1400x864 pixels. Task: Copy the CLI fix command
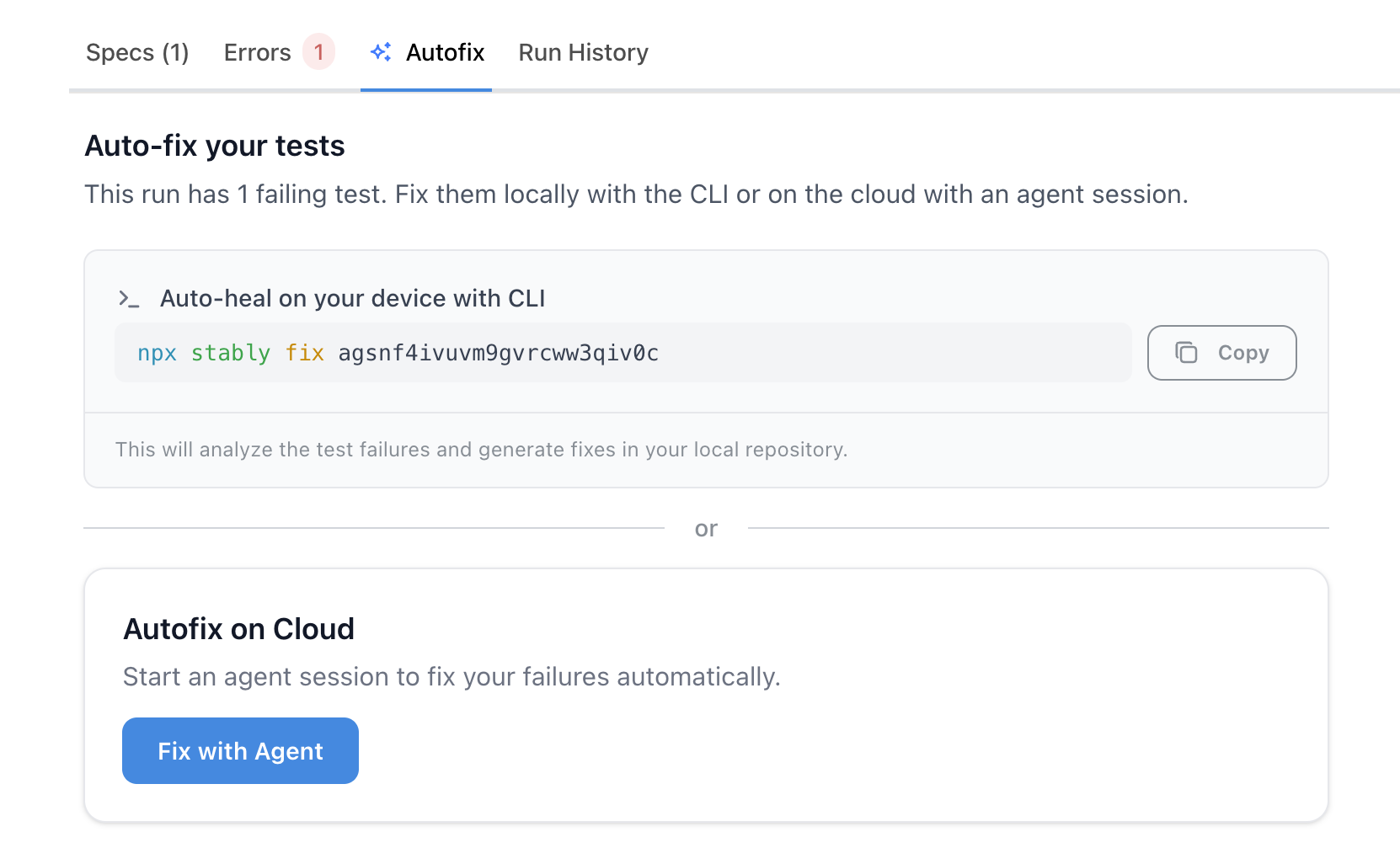[1221, 353]
